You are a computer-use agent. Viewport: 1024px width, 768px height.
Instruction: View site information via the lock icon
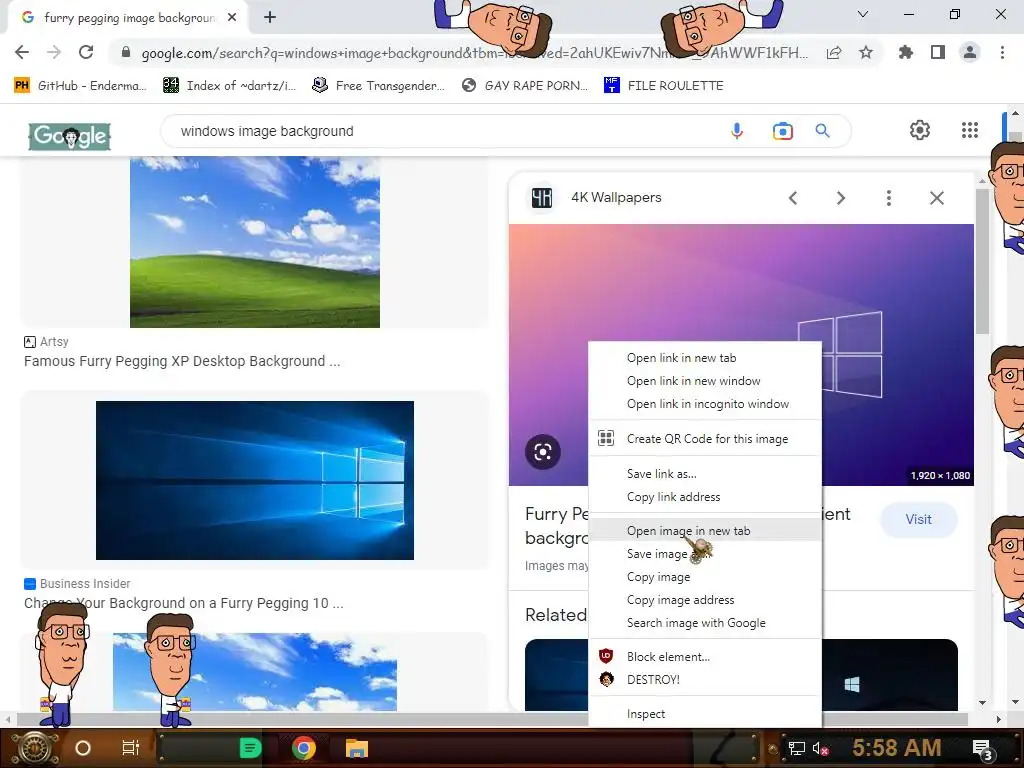pos(126,52)
